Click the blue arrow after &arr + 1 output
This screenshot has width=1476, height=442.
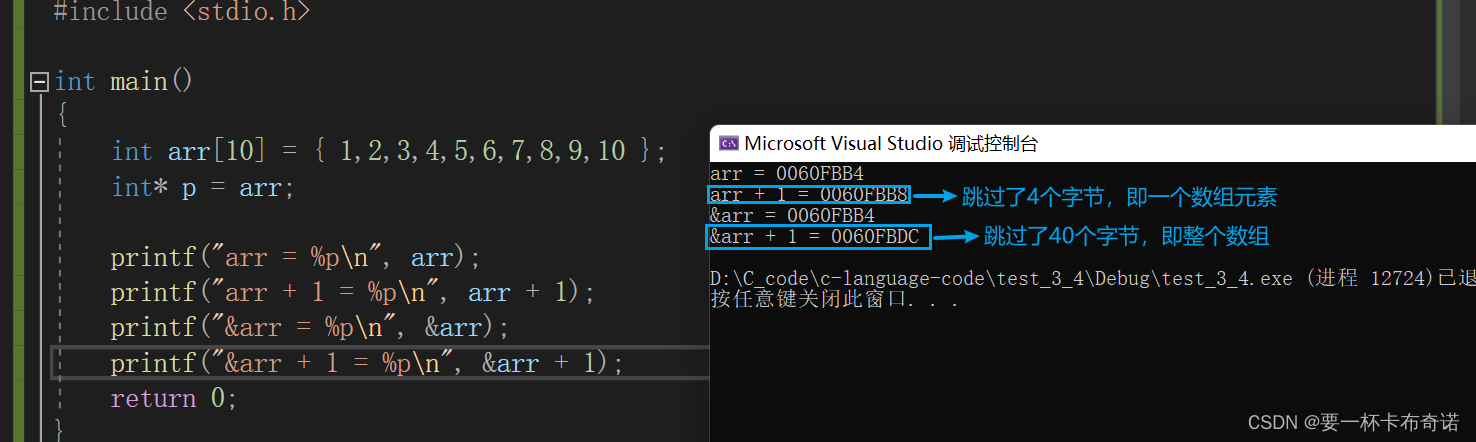955,237
